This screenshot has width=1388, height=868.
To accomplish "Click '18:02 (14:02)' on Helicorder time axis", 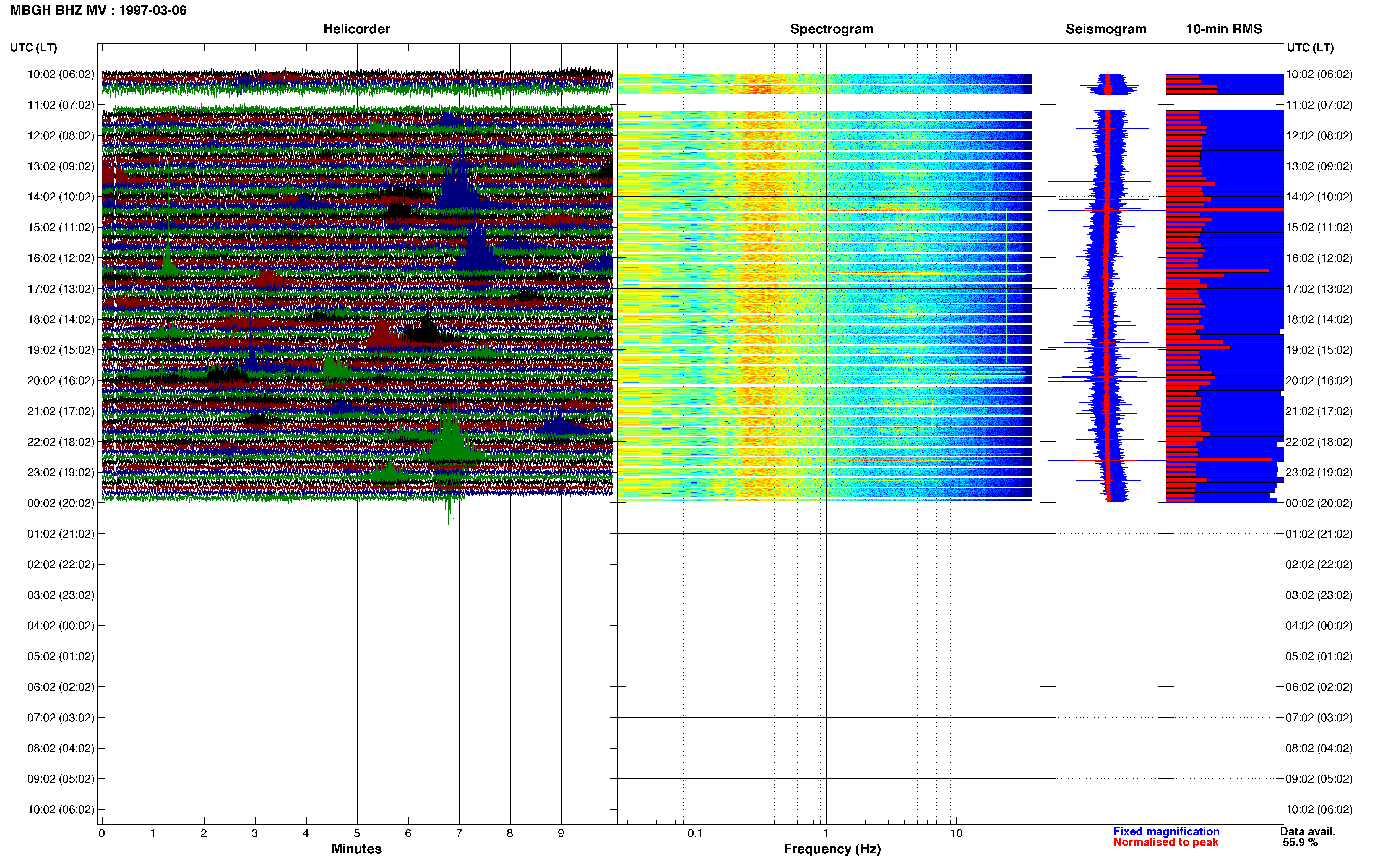I will (x=61, y=319).
